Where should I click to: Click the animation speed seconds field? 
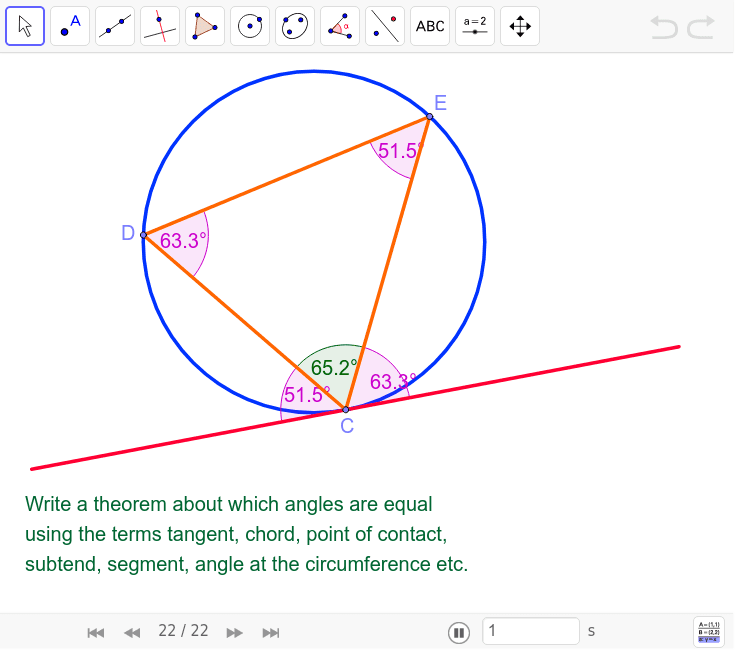coord(530,631)
